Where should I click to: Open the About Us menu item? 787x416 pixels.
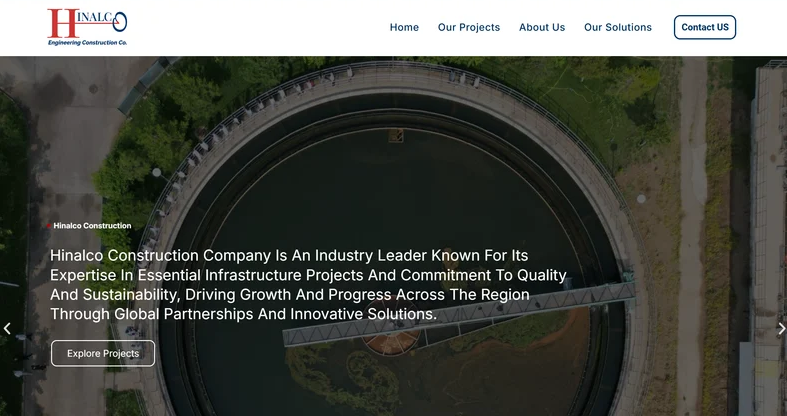pyautogui.click(x=542, y=27)
